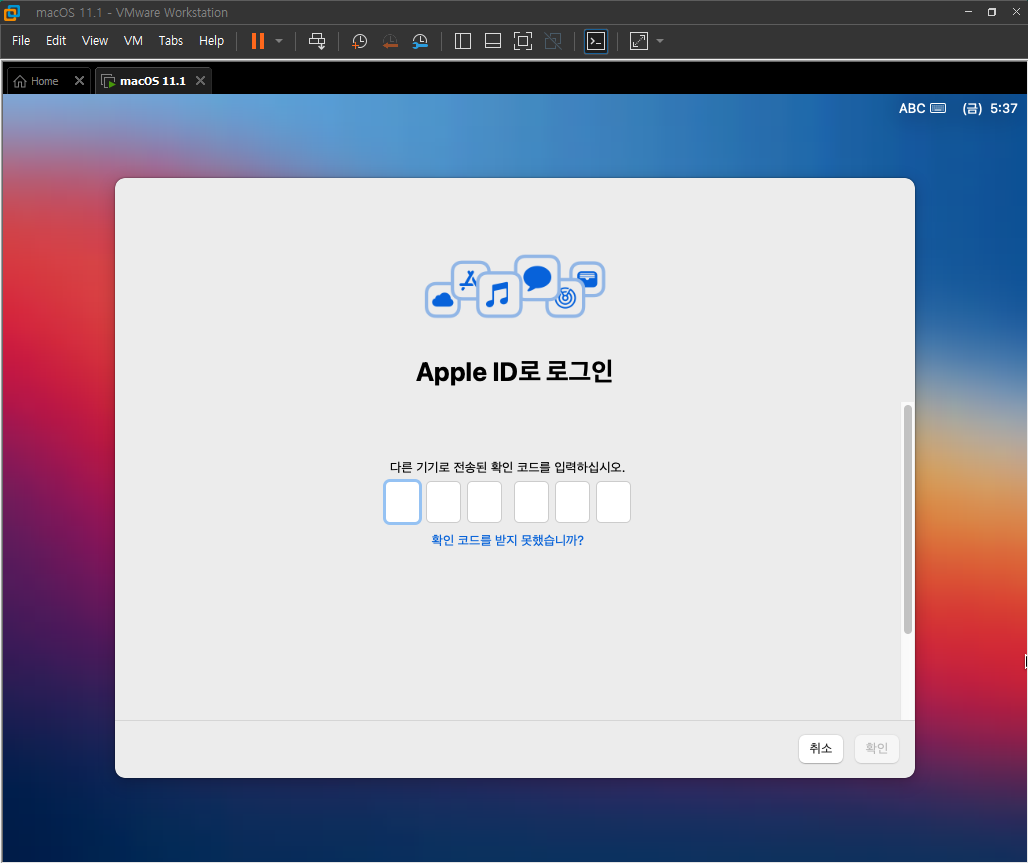The width and height of the screenshot is (1028, 863).
Task: Click the 취소 (Cancel) button
Action: 821,748
